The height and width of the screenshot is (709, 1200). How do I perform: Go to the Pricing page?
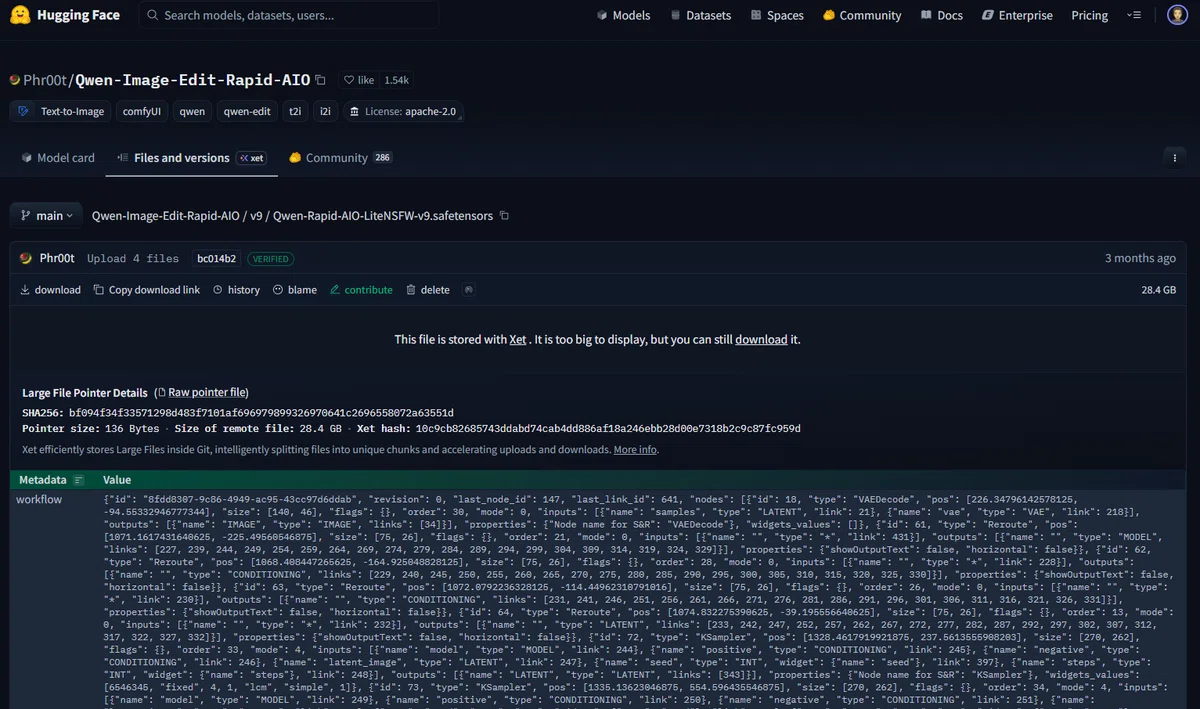(1089, 15)
